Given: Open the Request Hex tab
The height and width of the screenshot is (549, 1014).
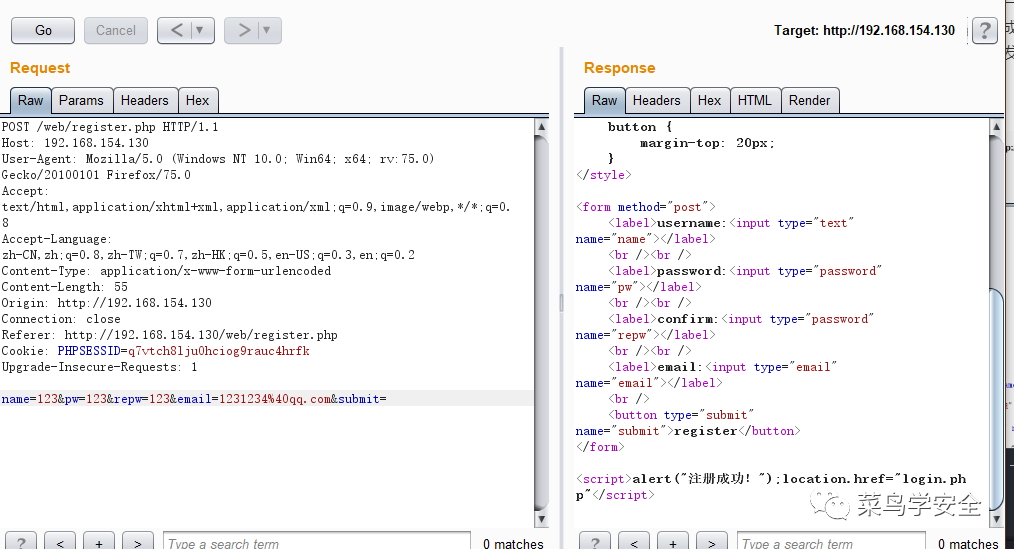Looking at the screenshot, I should (x=197, y=101).
